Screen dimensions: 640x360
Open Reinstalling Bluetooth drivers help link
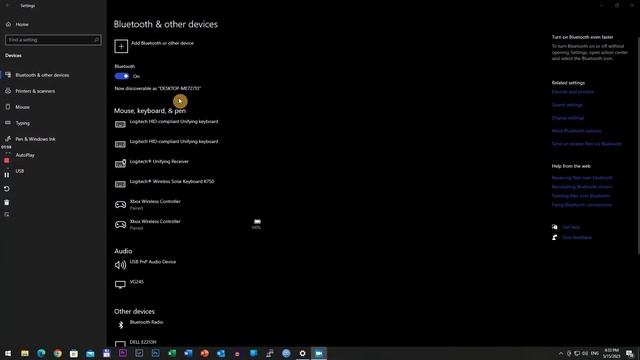pyautogui.click(x=582, y=187)
